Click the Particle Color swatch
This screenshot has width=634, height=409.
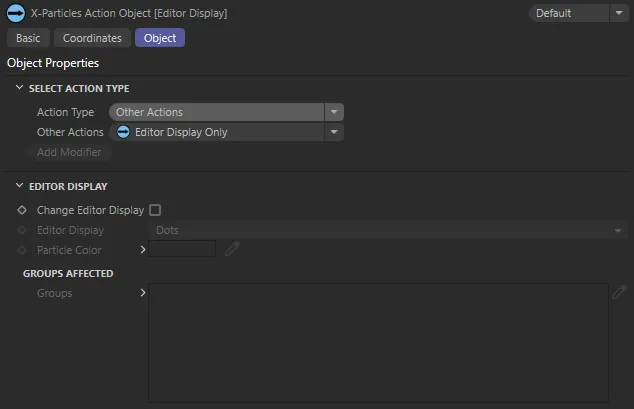182,249
